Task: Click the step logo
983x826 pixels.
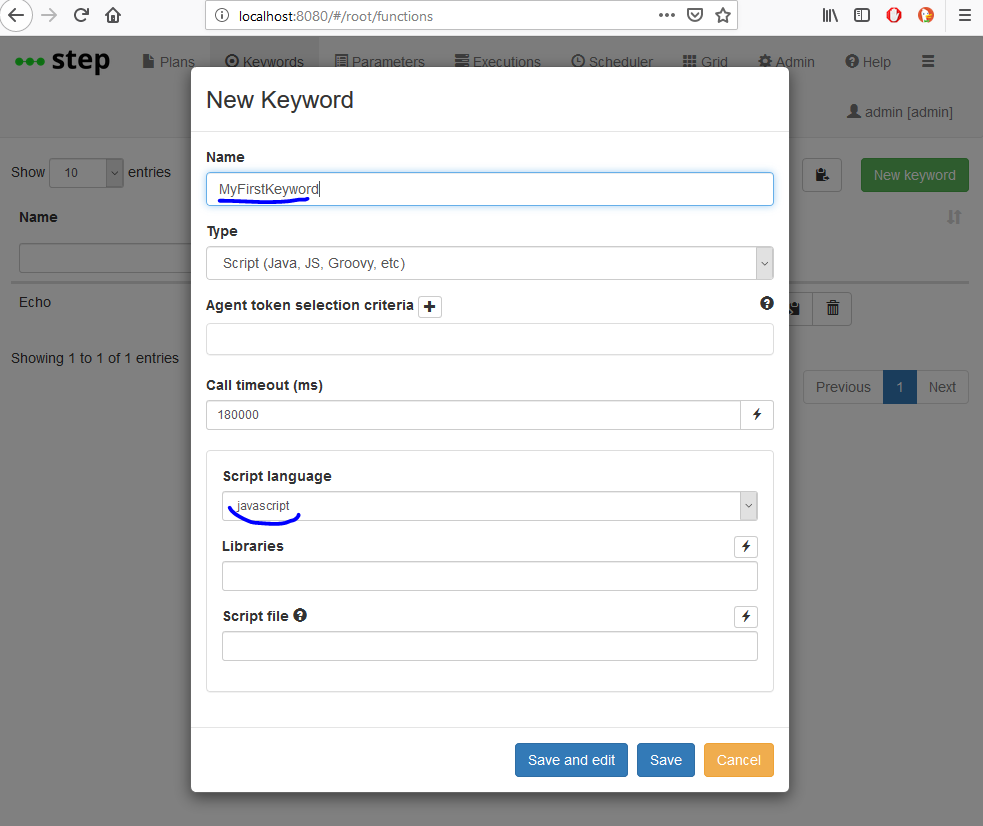Action: (63, 61)
